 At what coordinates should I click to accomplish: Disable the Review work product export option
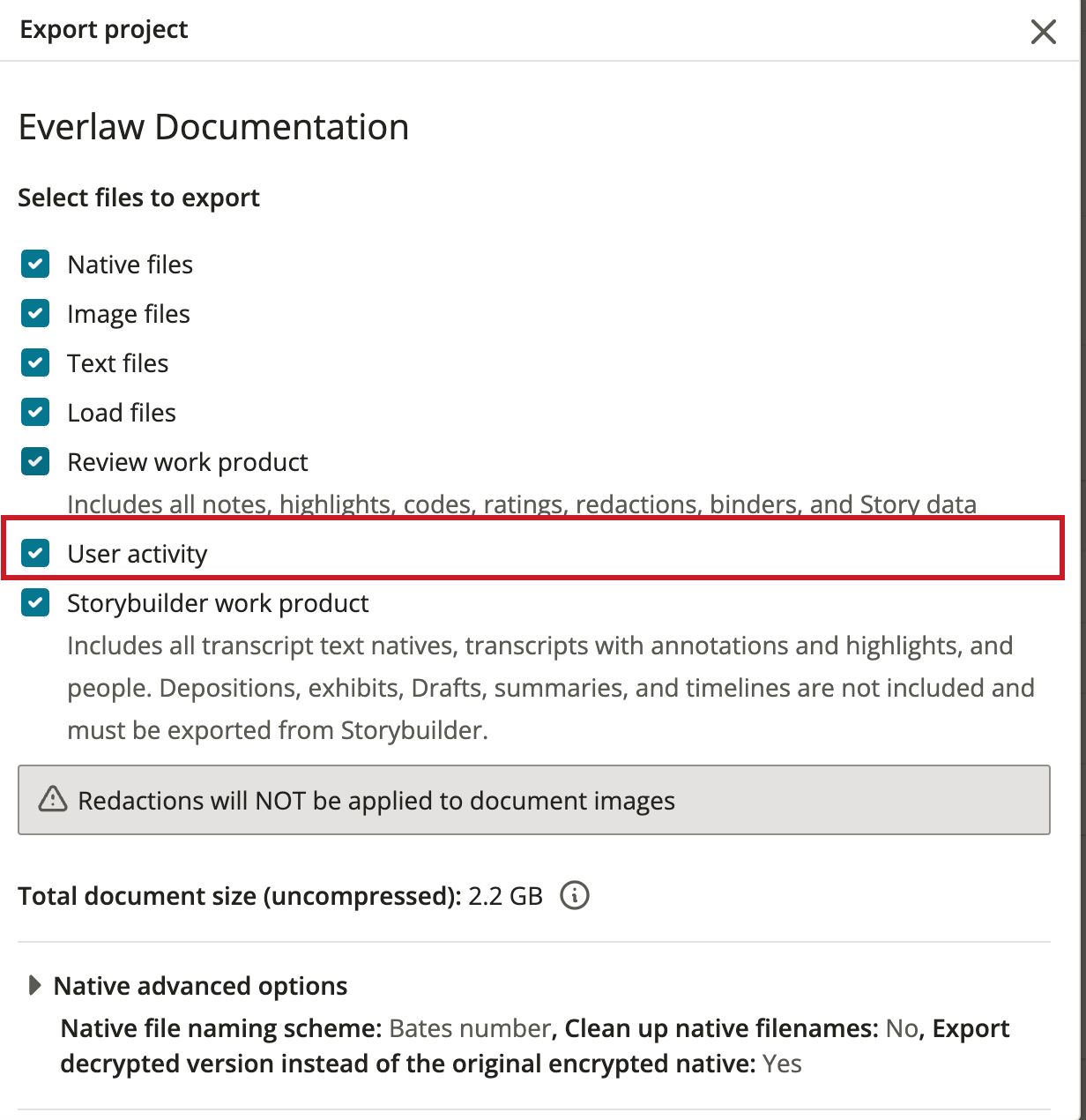34,461
